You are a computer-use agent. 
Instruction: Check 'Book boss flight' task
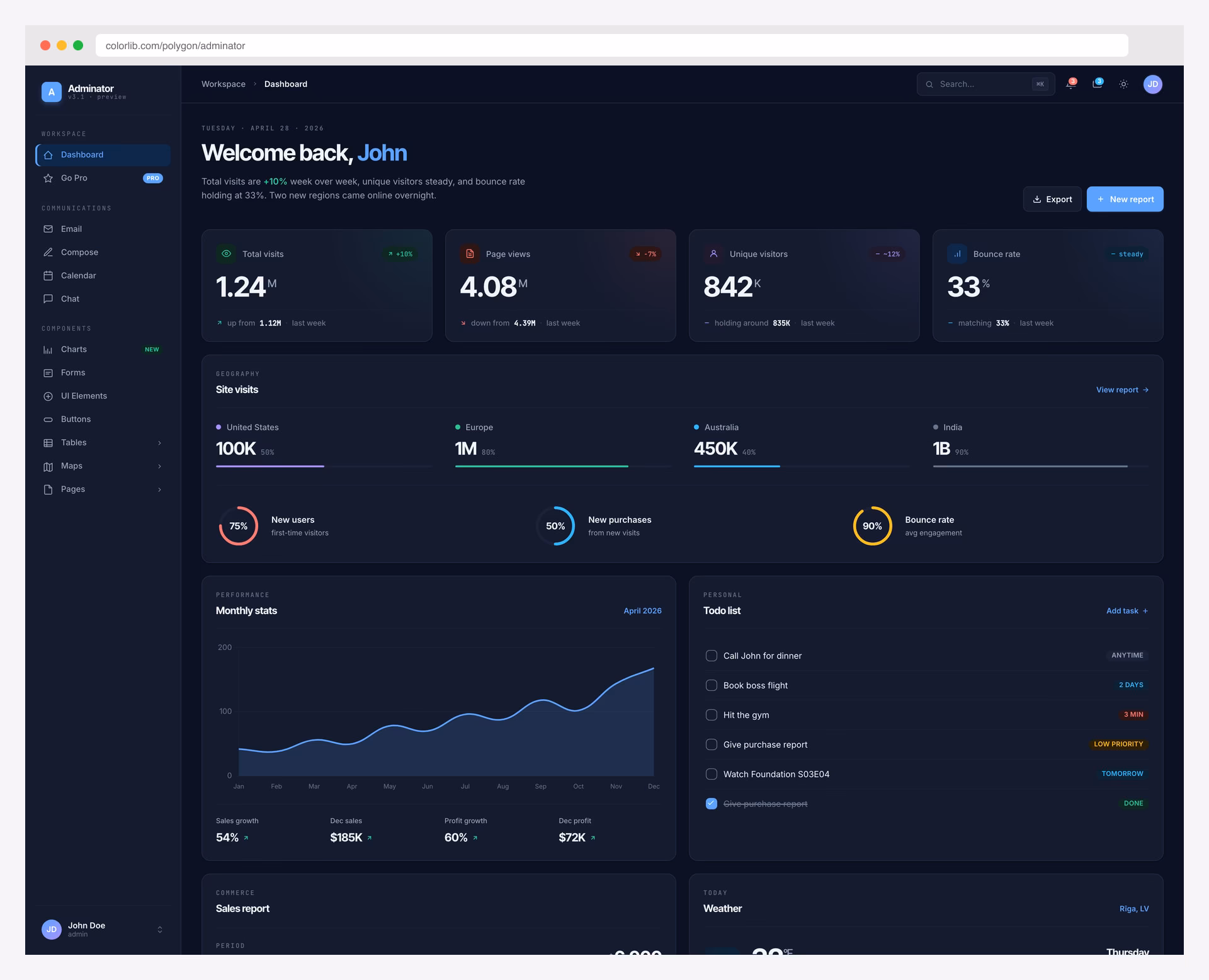712,685
